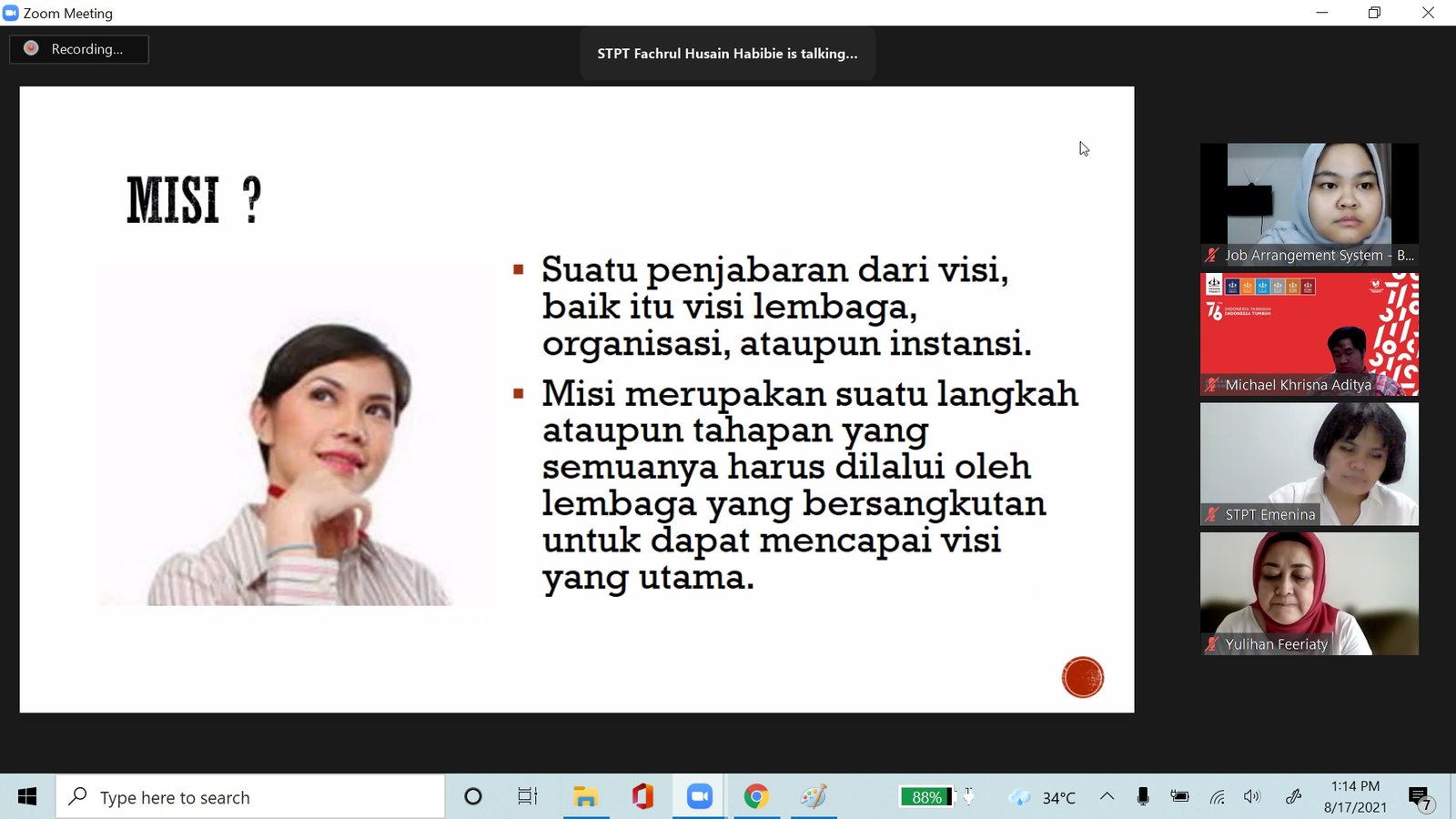Launch Google Chrome from taskbar
The width and height of the screenshot is (1456, 819).
755,797
